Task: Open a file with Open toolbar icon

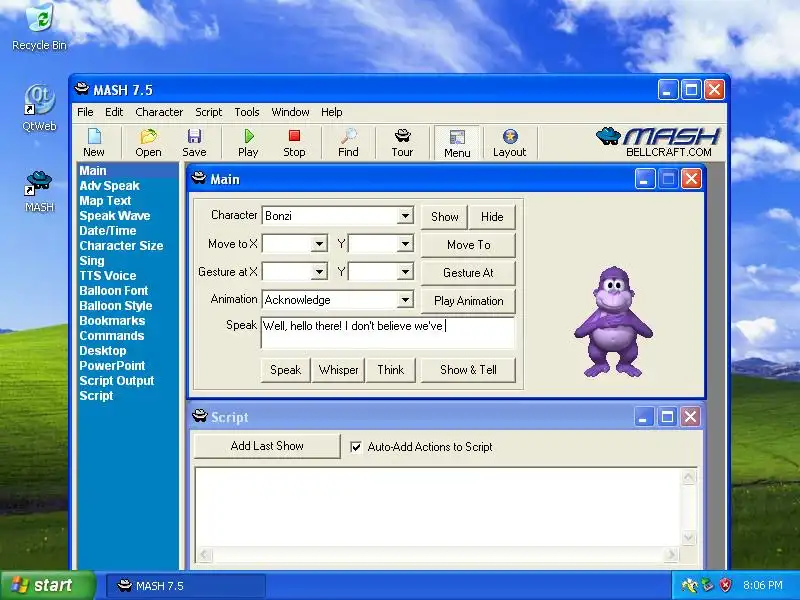Action: coord(148,142)
